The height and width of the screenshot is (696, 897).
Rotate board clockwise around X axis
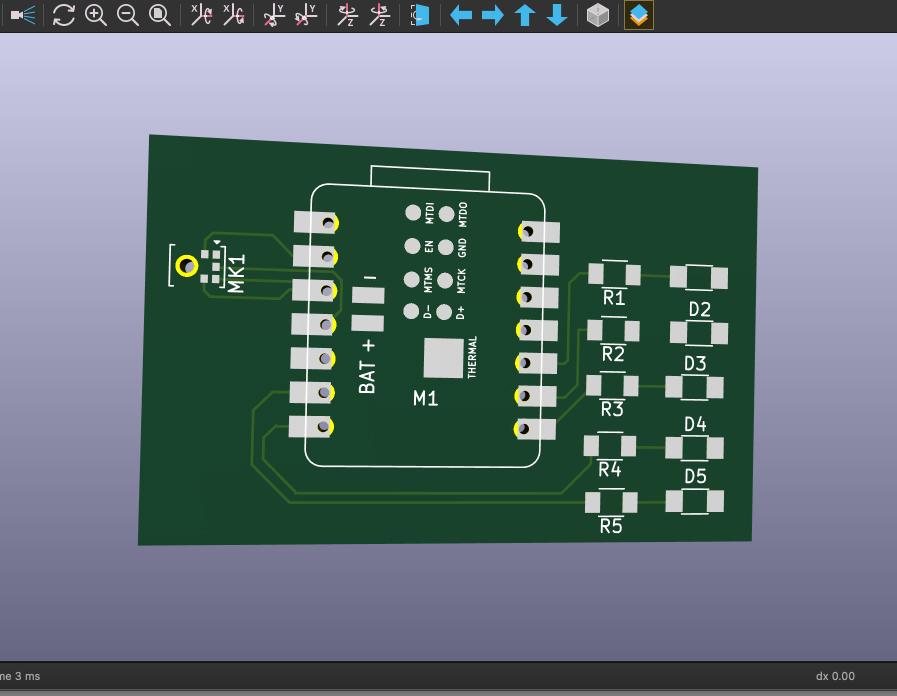tap(201, 15)
